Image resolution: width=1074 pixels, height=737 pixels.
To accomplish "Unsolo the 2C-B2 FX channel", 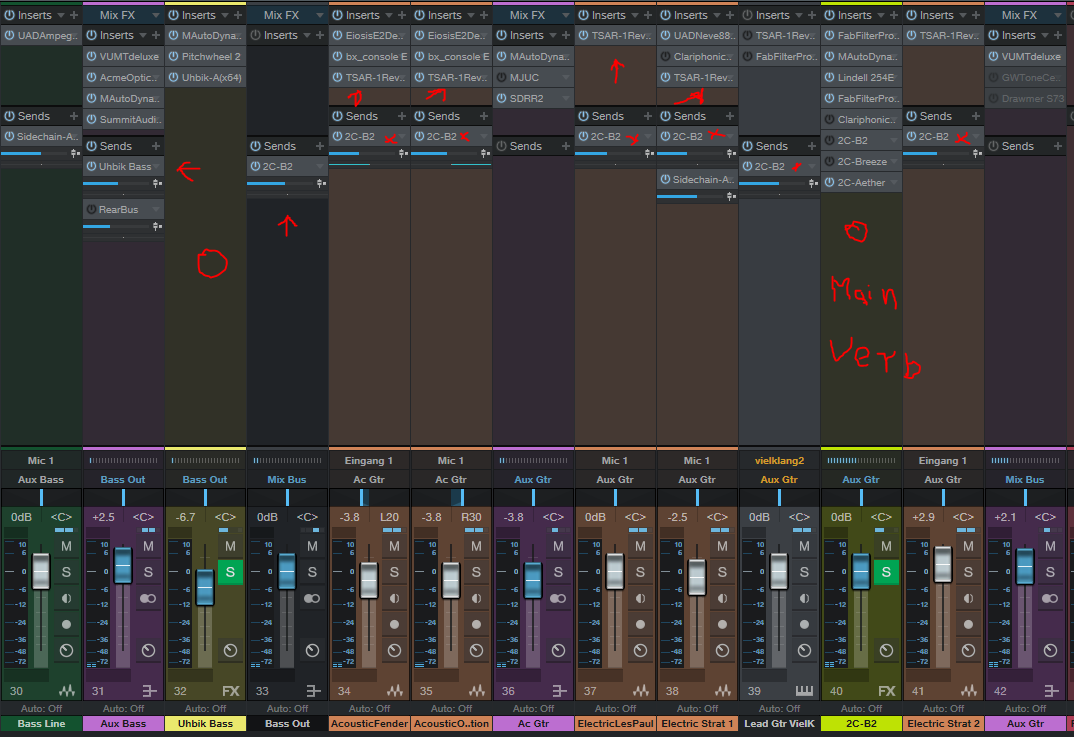I will pos(886,572).
